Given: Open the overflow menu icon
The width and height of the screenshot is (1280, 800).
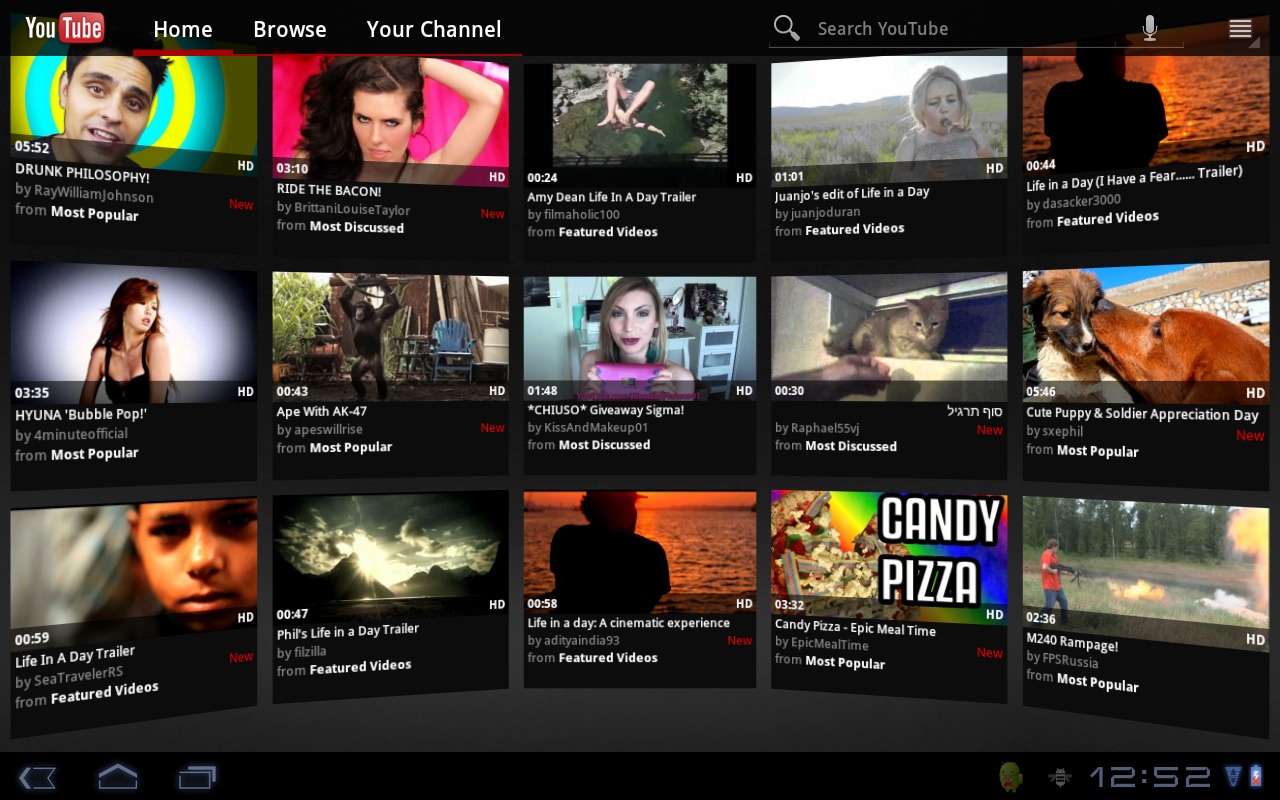Looking at the screenshot, I should tap(1240, 29).
